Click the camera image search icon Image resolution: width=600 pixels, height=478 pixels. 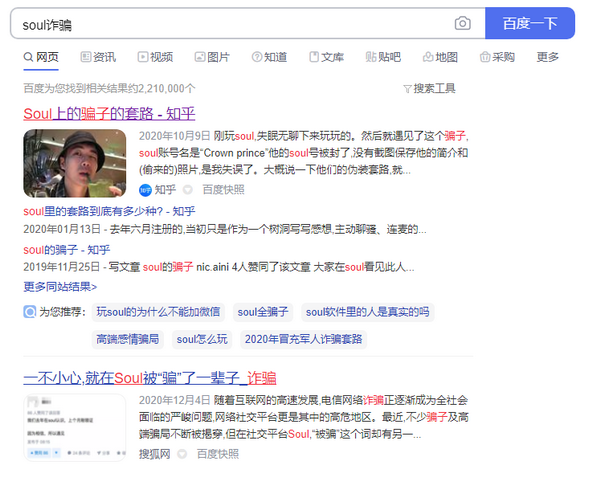pos(462,23)
